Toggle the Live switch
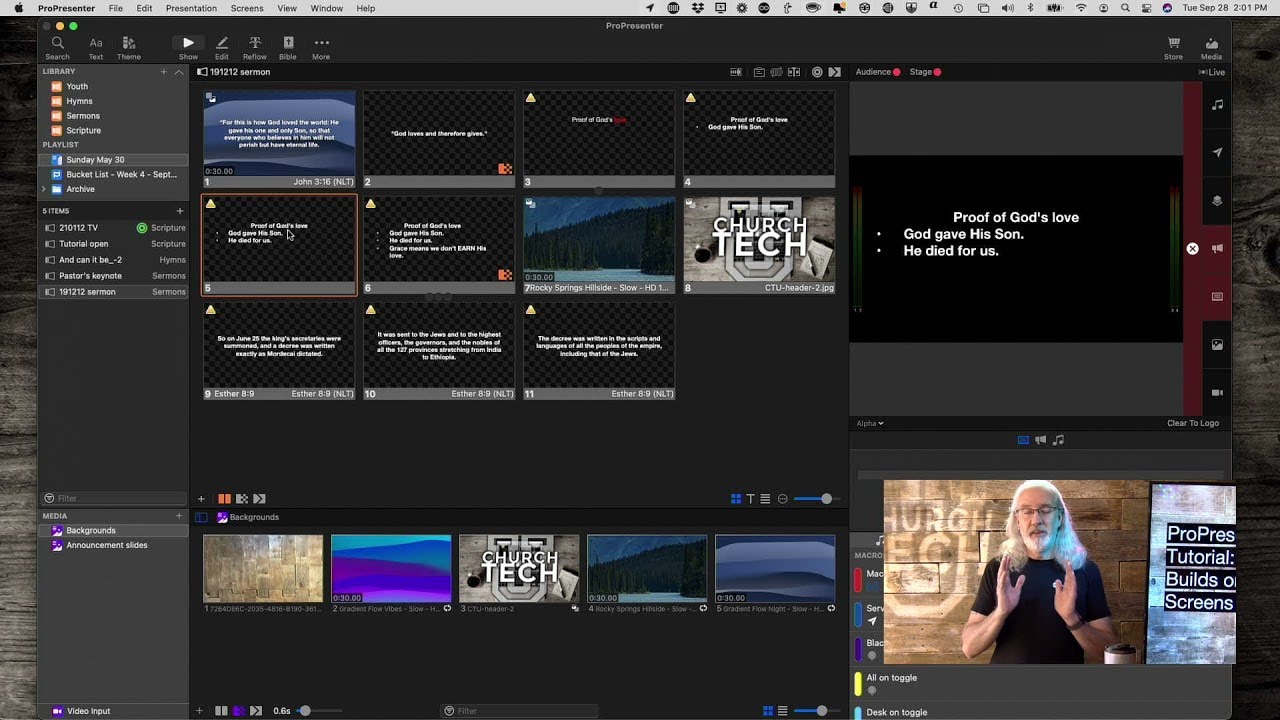The image size is (1280, 720). click(1211, 72)
